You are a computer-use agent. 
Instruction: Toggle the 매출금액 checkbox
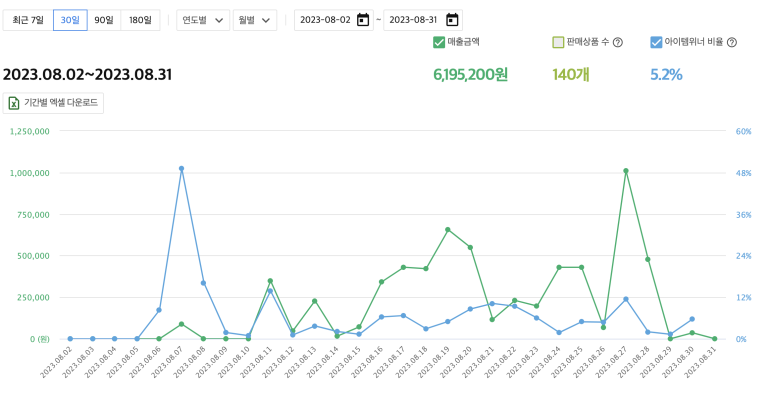tap(439, 42)
